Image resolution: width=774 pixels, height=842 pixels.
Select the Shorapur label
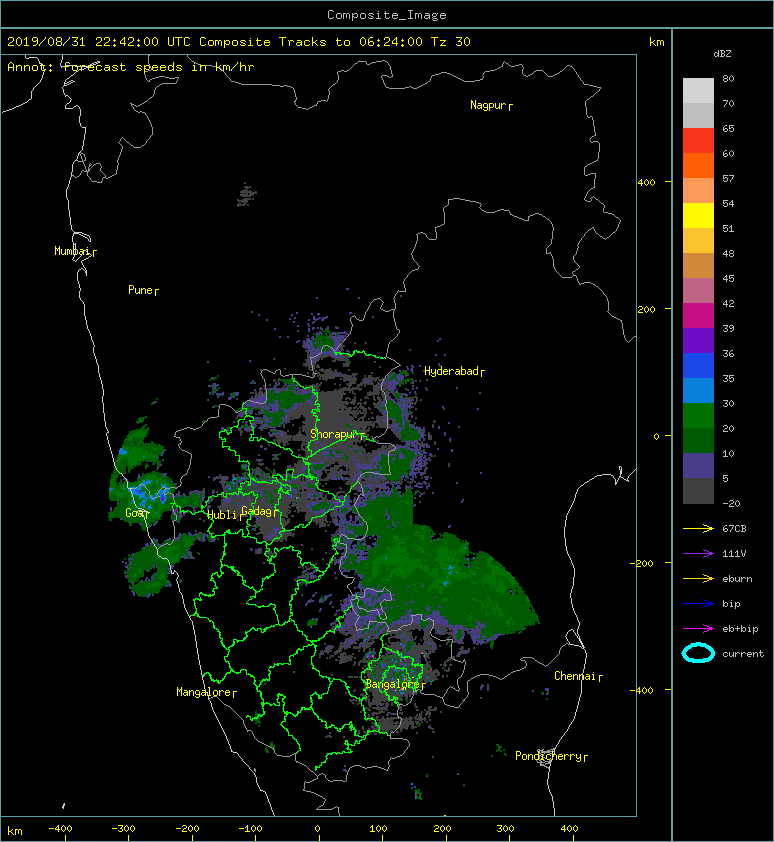tap(334, 434)
